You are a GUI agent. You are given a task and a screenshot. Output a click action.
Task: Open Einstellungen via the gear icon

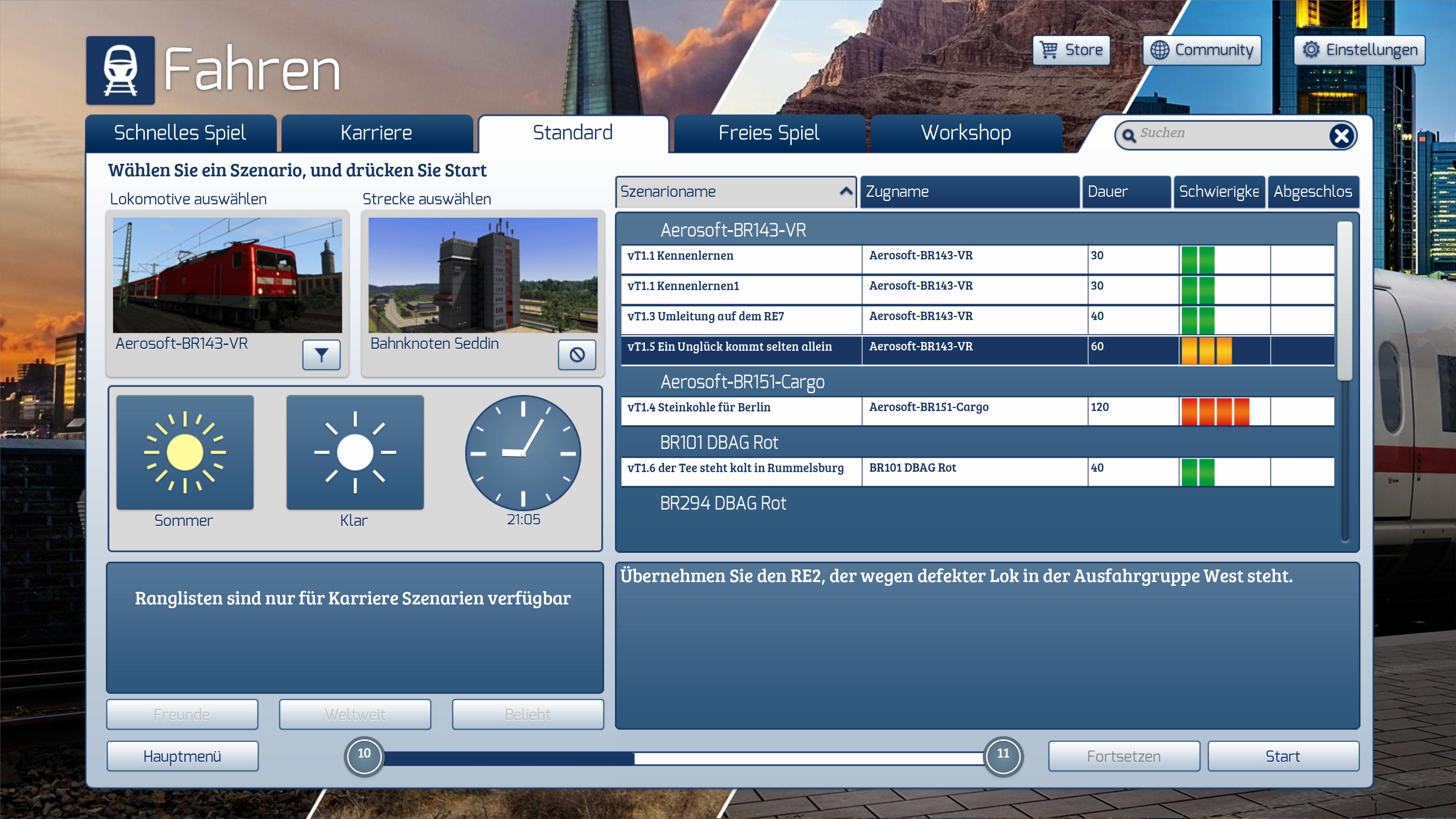coord(1311,50)
